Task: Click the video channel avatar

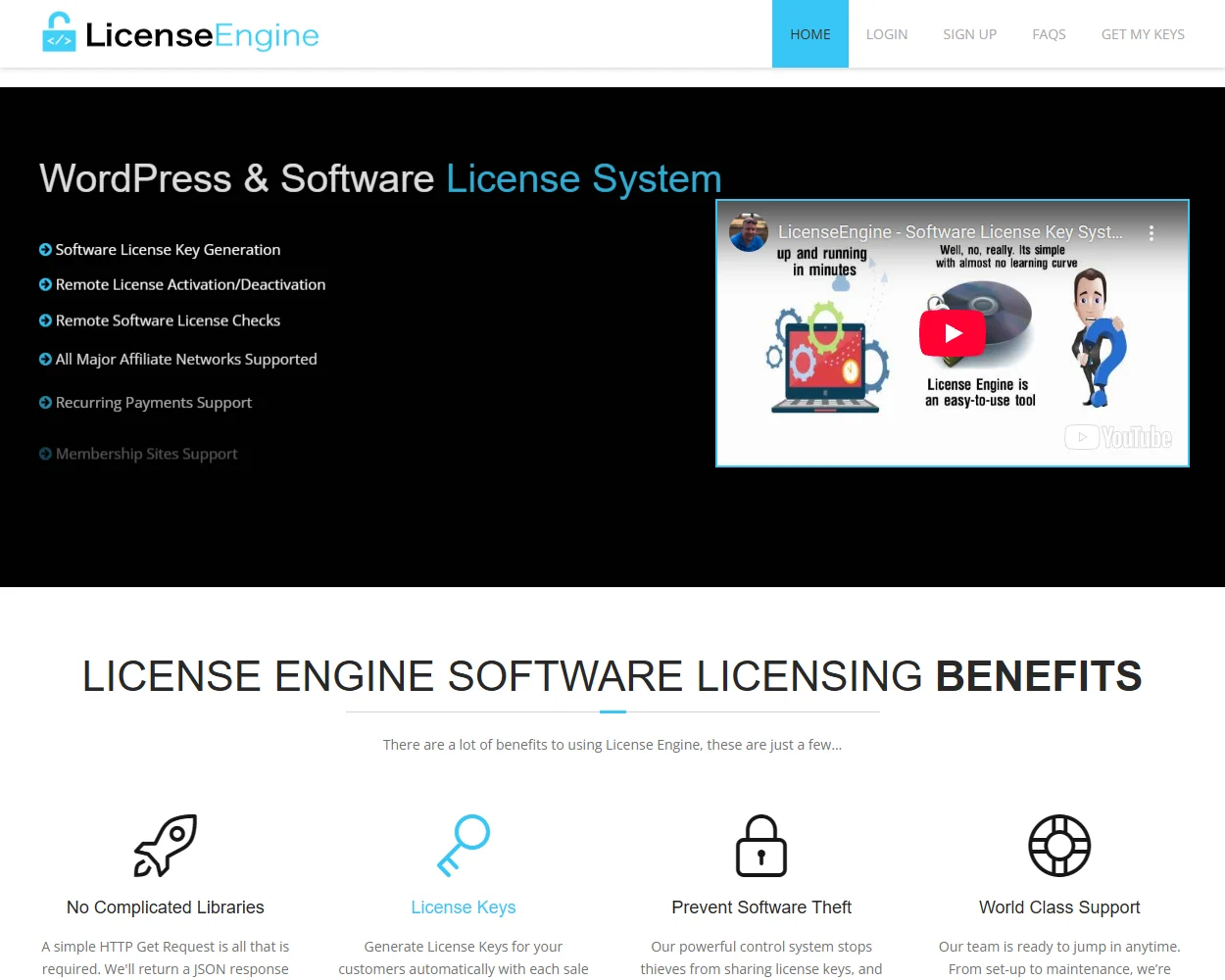Action: (x=749, y=232)
